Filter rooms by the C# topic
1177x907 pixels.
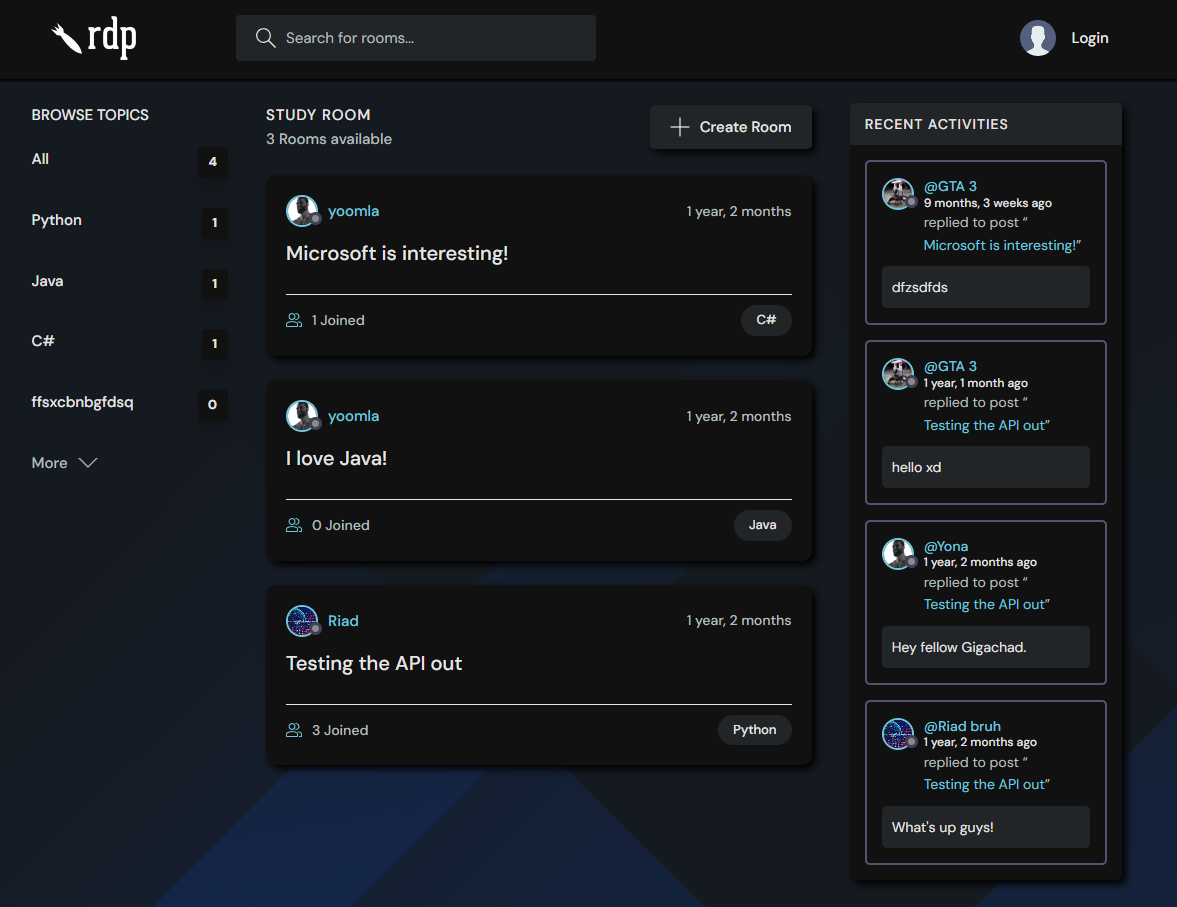[43, 341]
